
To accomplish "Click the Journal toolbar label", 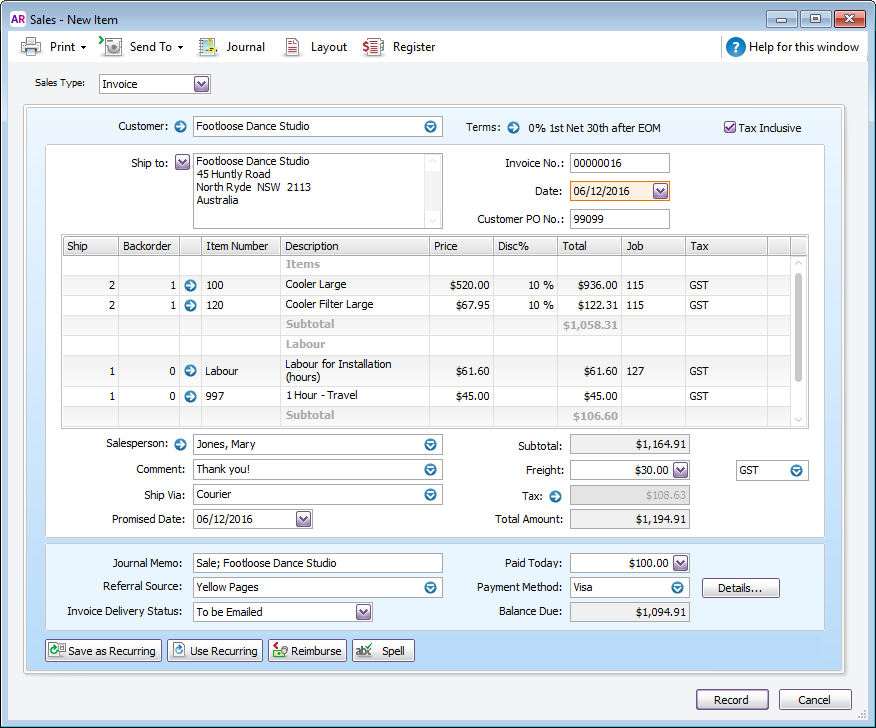I will (x=245, y=47).
